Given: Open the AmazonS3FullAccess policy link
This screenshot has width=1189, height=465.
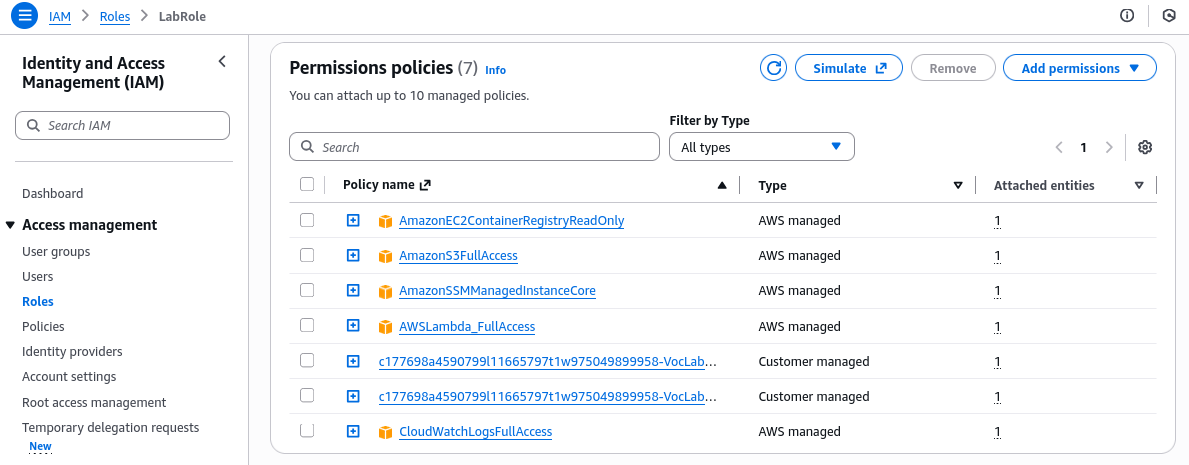Looking at the screenshot, I should pyautogui.click(x=458, y=256).
